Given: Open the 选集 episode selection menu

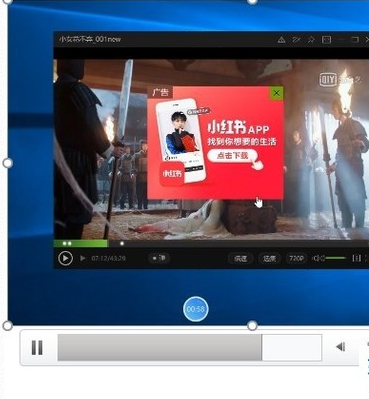Looking at the screenshot, I should (x=269, y=258).
